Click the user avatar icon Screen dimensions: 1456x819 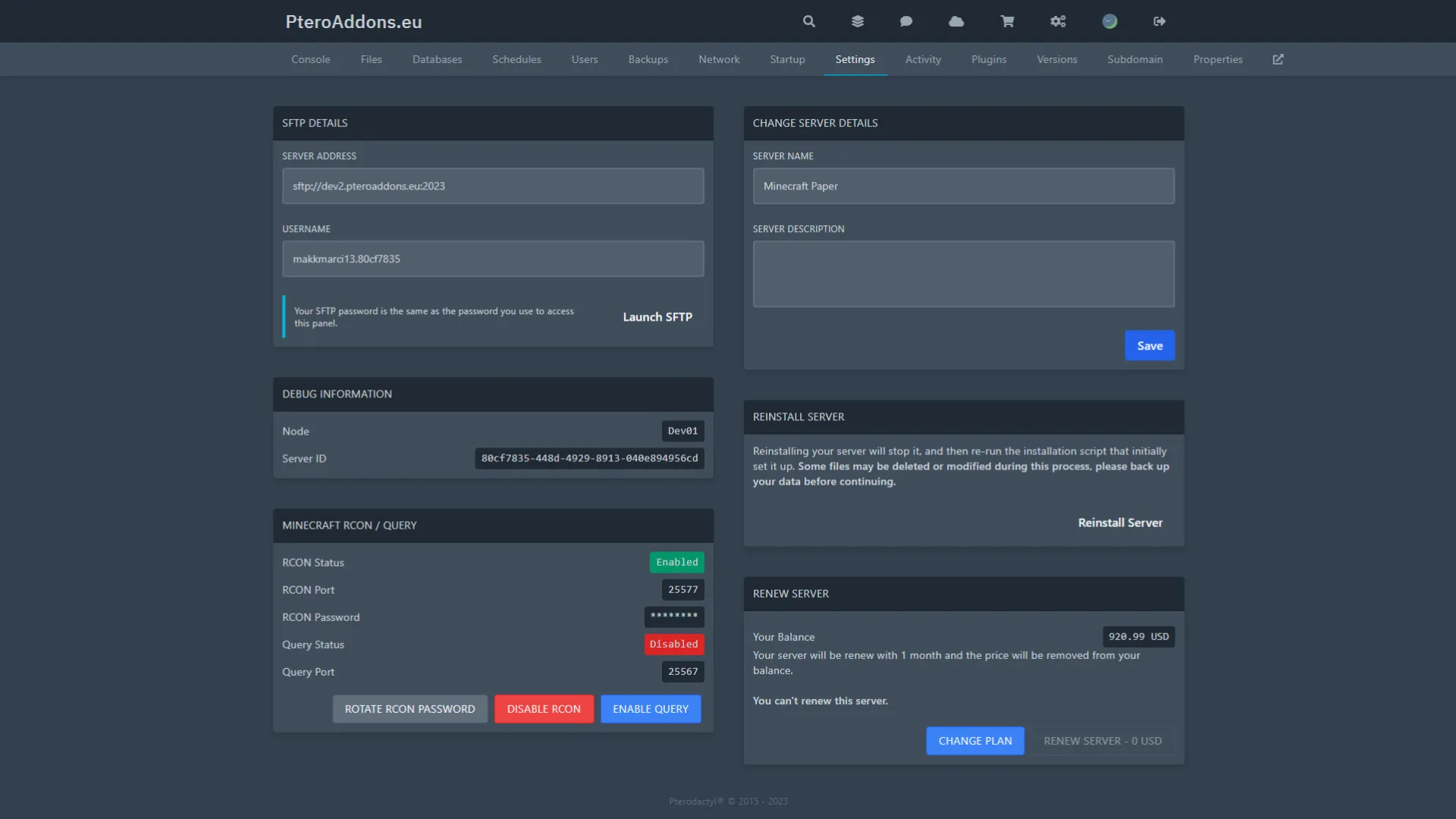1109,21
